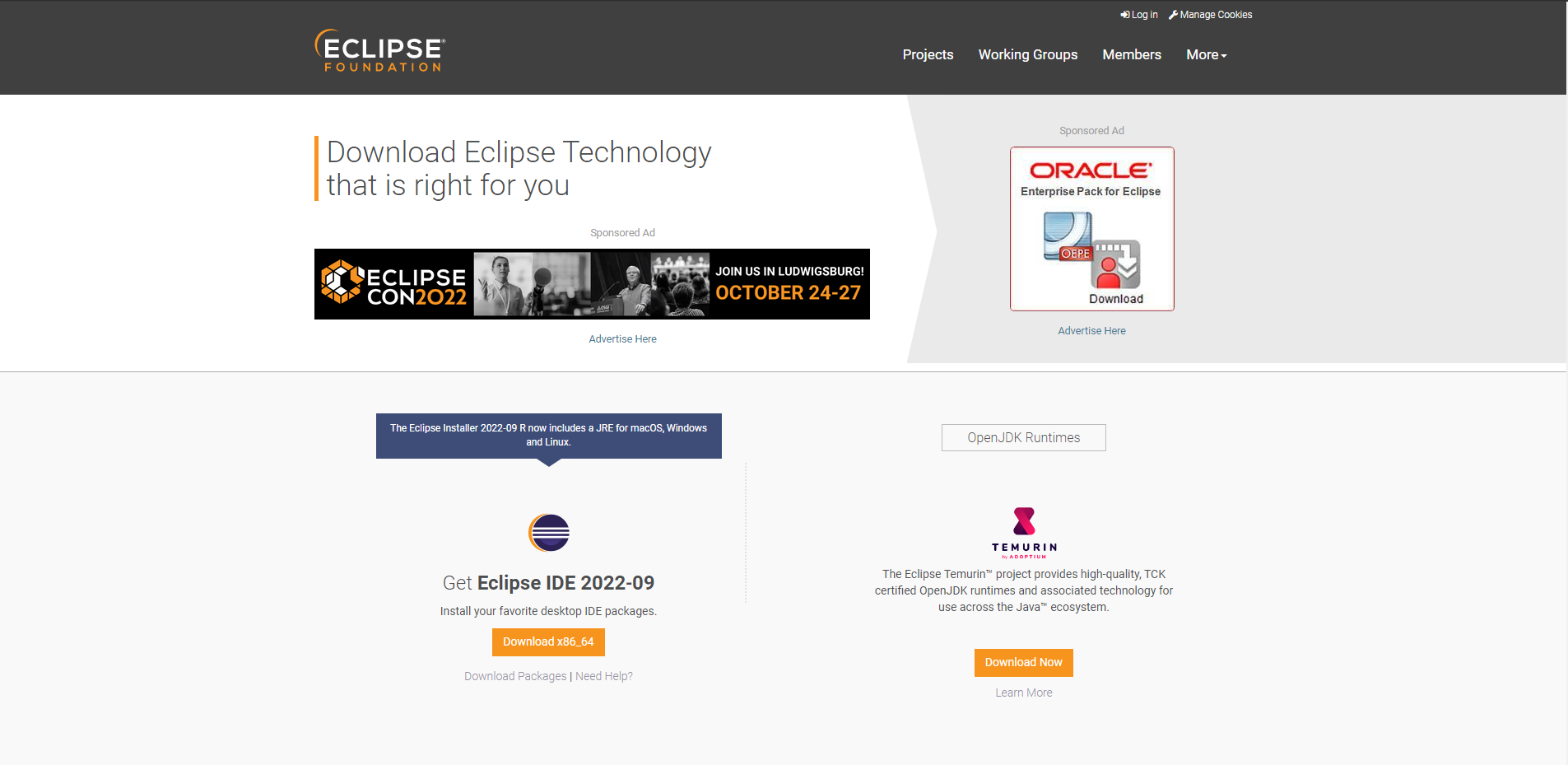Screen dimensions: 1568x765
Task: Click the EclipseCon hexagon logo
Action: [x=342, y=282]
